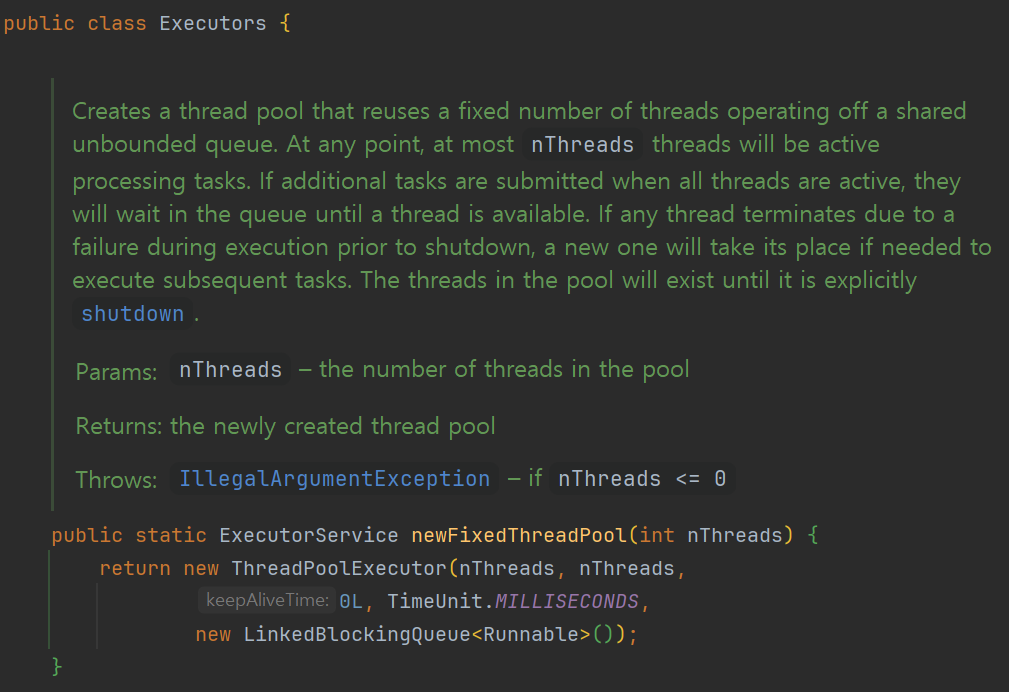This screenshot has height=692, width=1009.
Task: Click the keepAliveTime parameter name hint
Action: (x=267, y=600)
